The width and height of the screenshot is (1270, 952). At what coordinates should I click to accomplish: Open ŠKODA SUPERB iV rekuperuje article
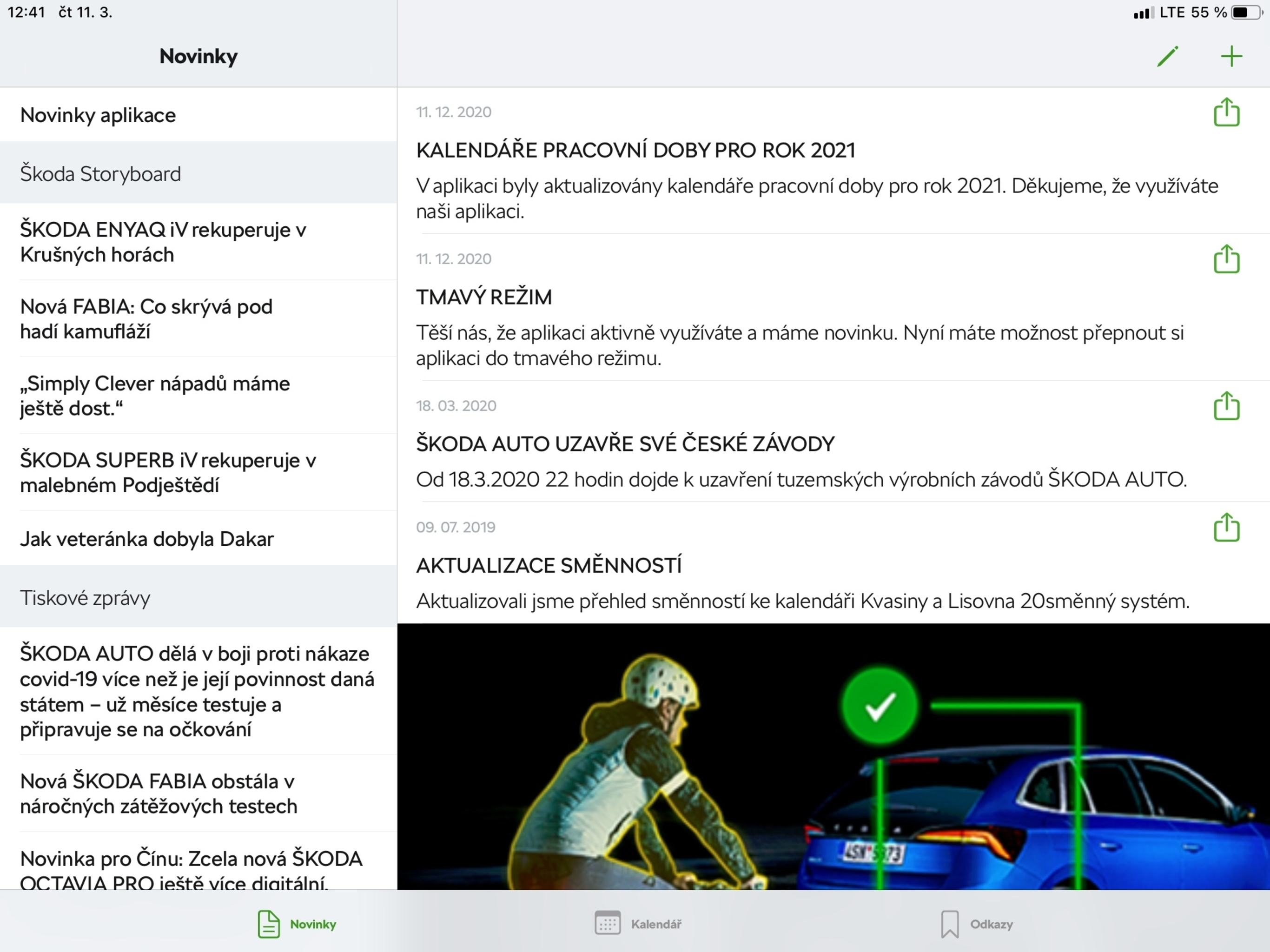coord(198,473)
